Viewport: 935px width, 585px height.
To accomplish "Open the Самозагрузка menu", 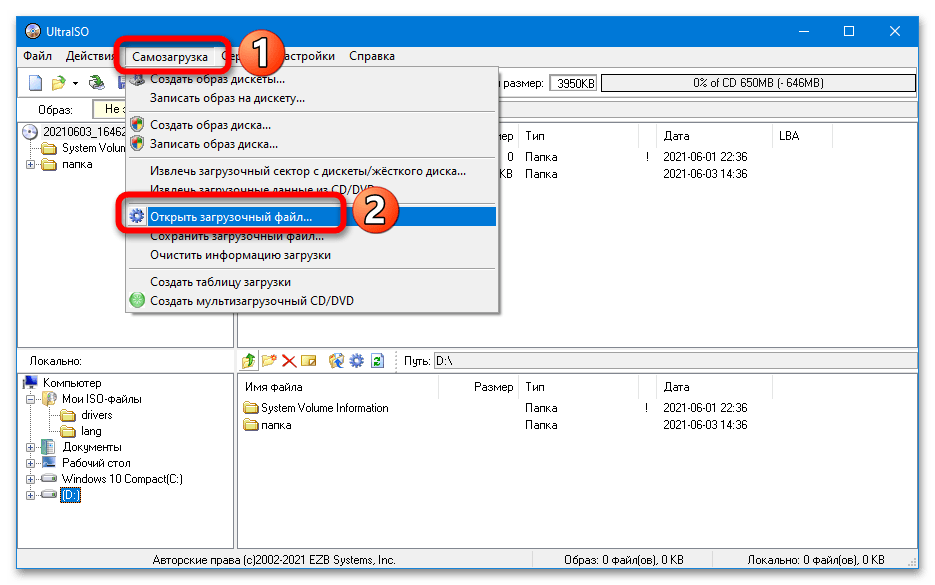I will coord(170,57).
